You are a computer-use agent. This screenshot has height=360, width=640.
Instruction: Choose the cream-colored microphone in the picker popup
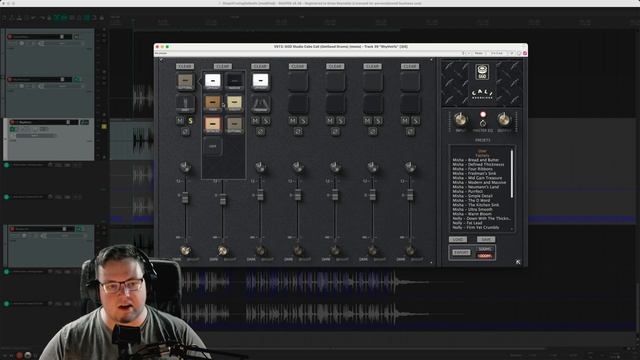234,103
